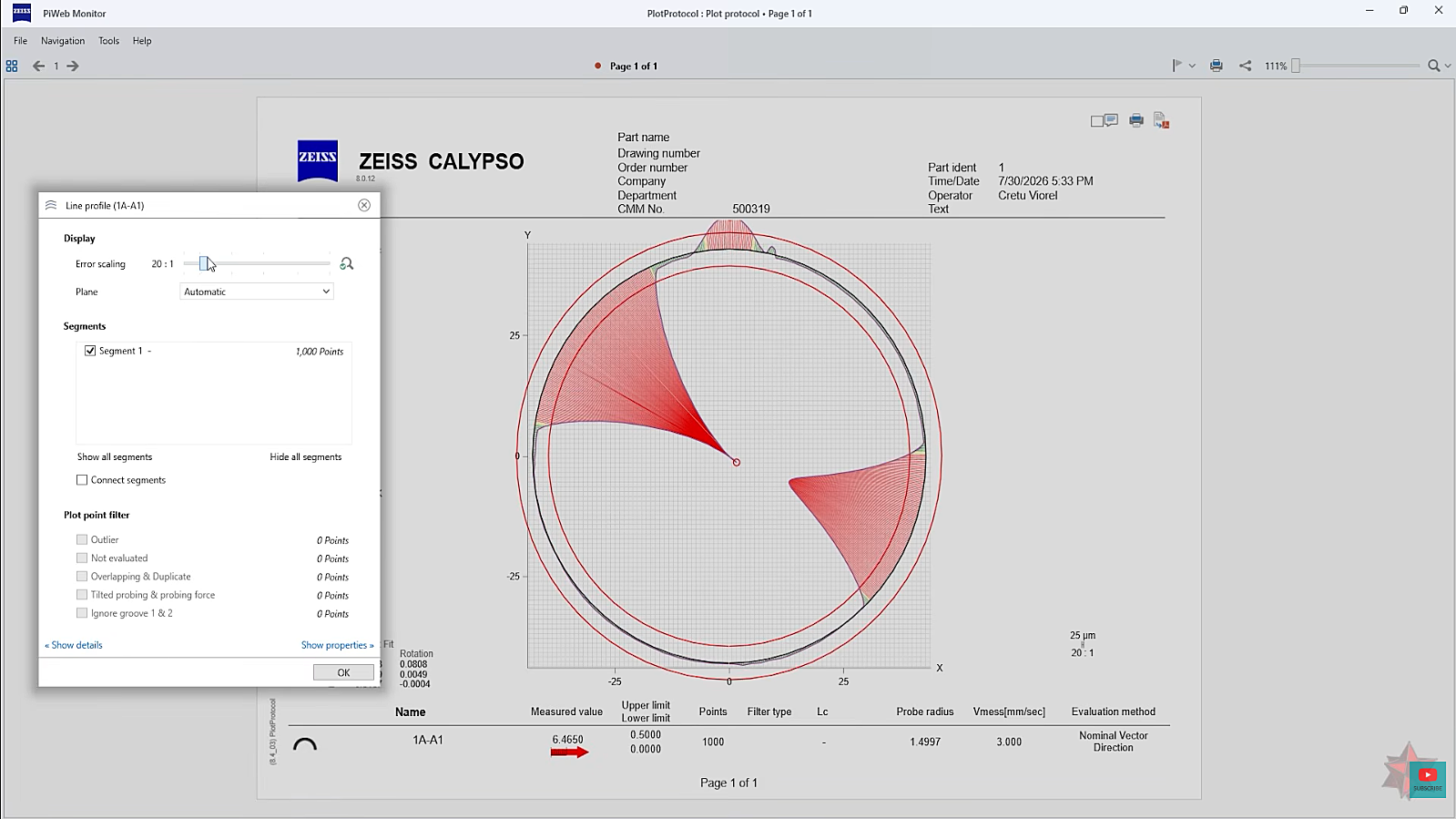
Task: Go to next page with forward arrow
Action: (x=73, y=67)
